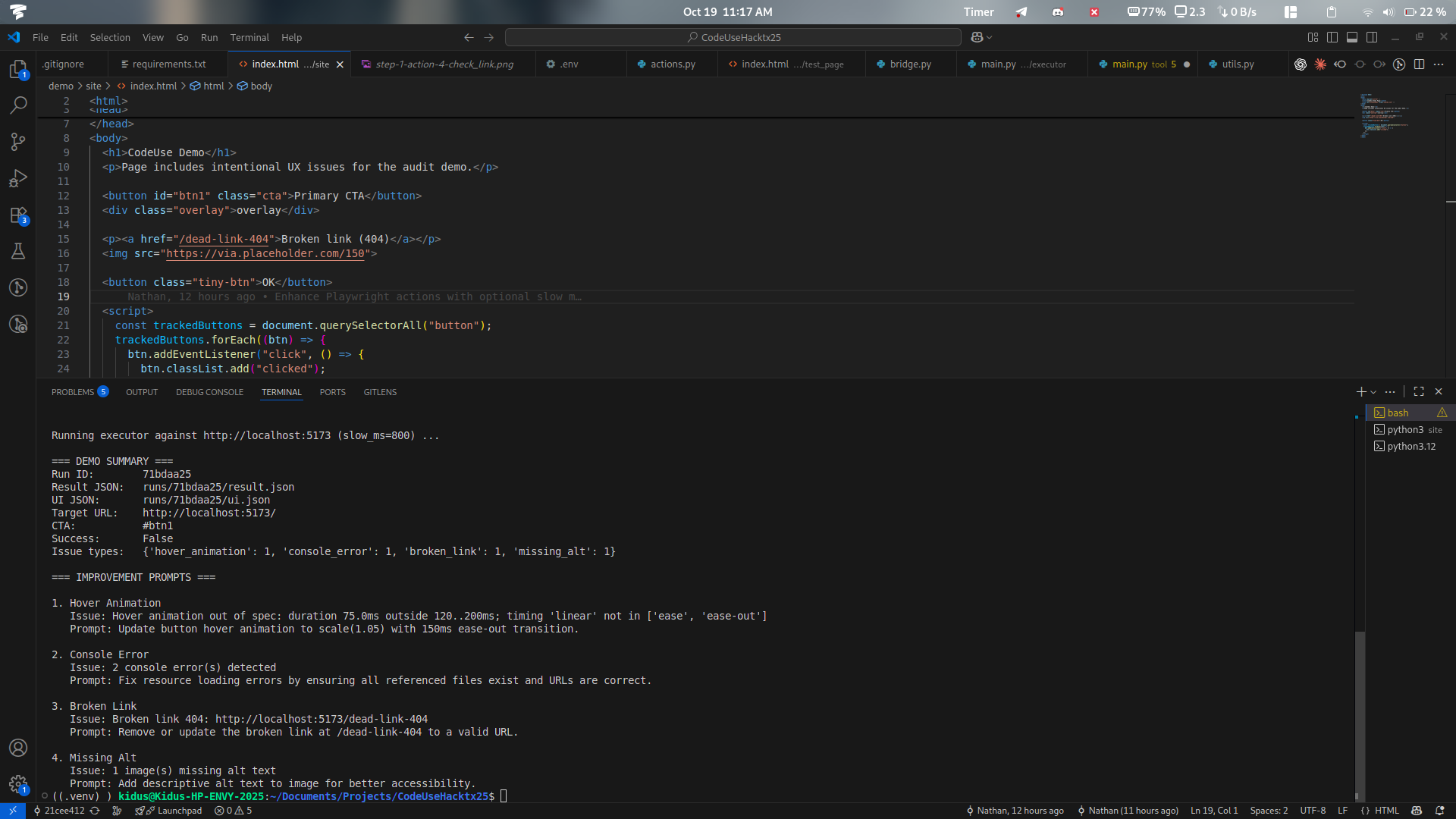Open Run and Debug view
This screenshot has width=1456, height=819.
coord(18,178)
